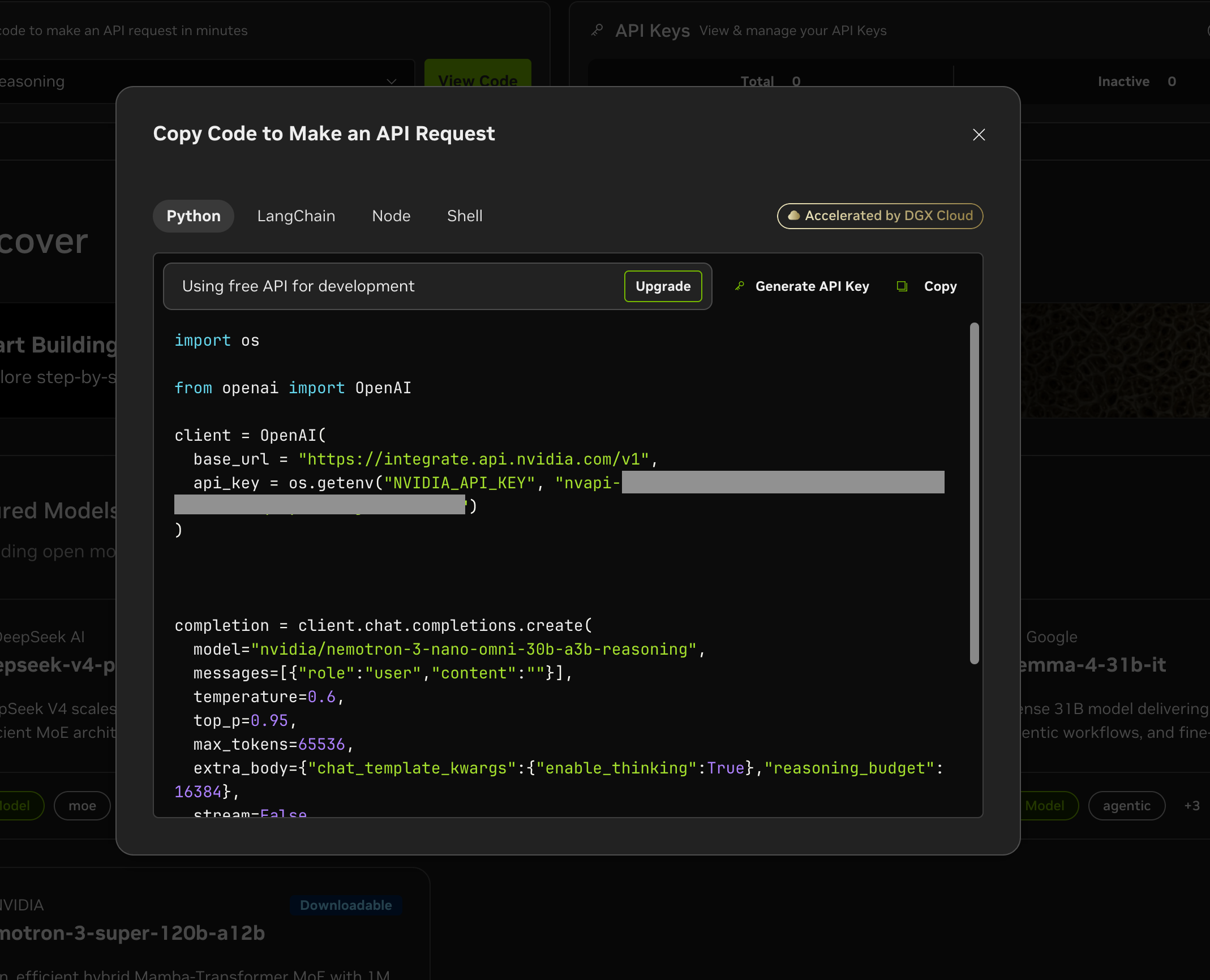Click the 'from openai import OpenAI' line
This screenshot has height=980, width=1210.
[293, 388]
